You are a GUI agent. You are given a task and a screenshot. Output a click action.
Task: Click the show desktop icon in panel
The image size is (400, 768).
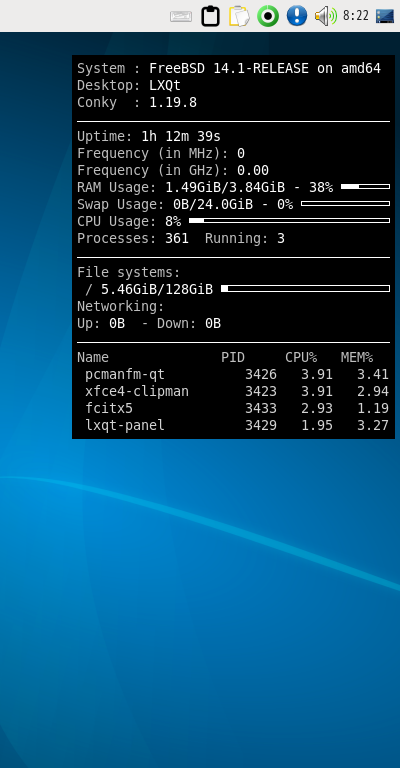(x=385, y=16)
